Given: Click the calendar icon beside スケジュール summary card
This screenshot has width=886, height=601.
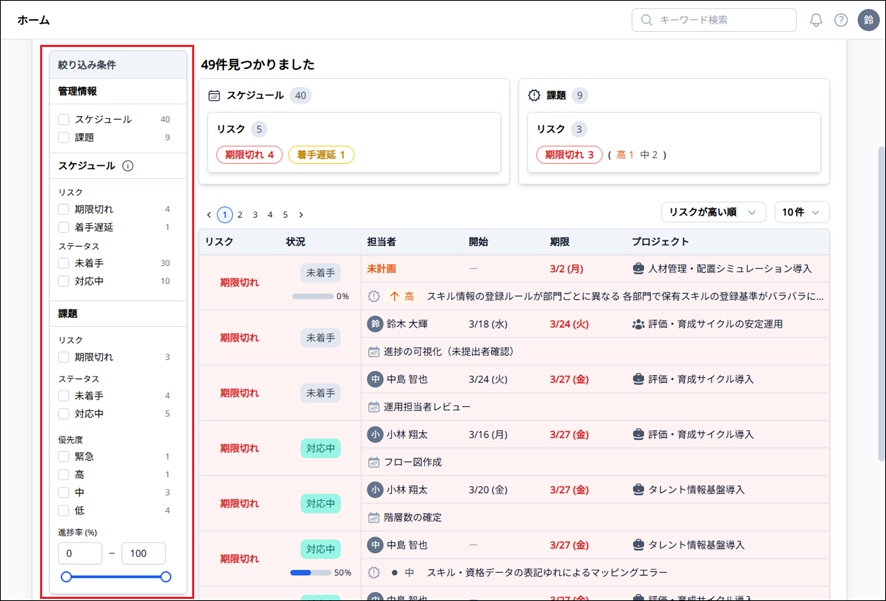Looking at the screenshot, I should pos(214,96).
